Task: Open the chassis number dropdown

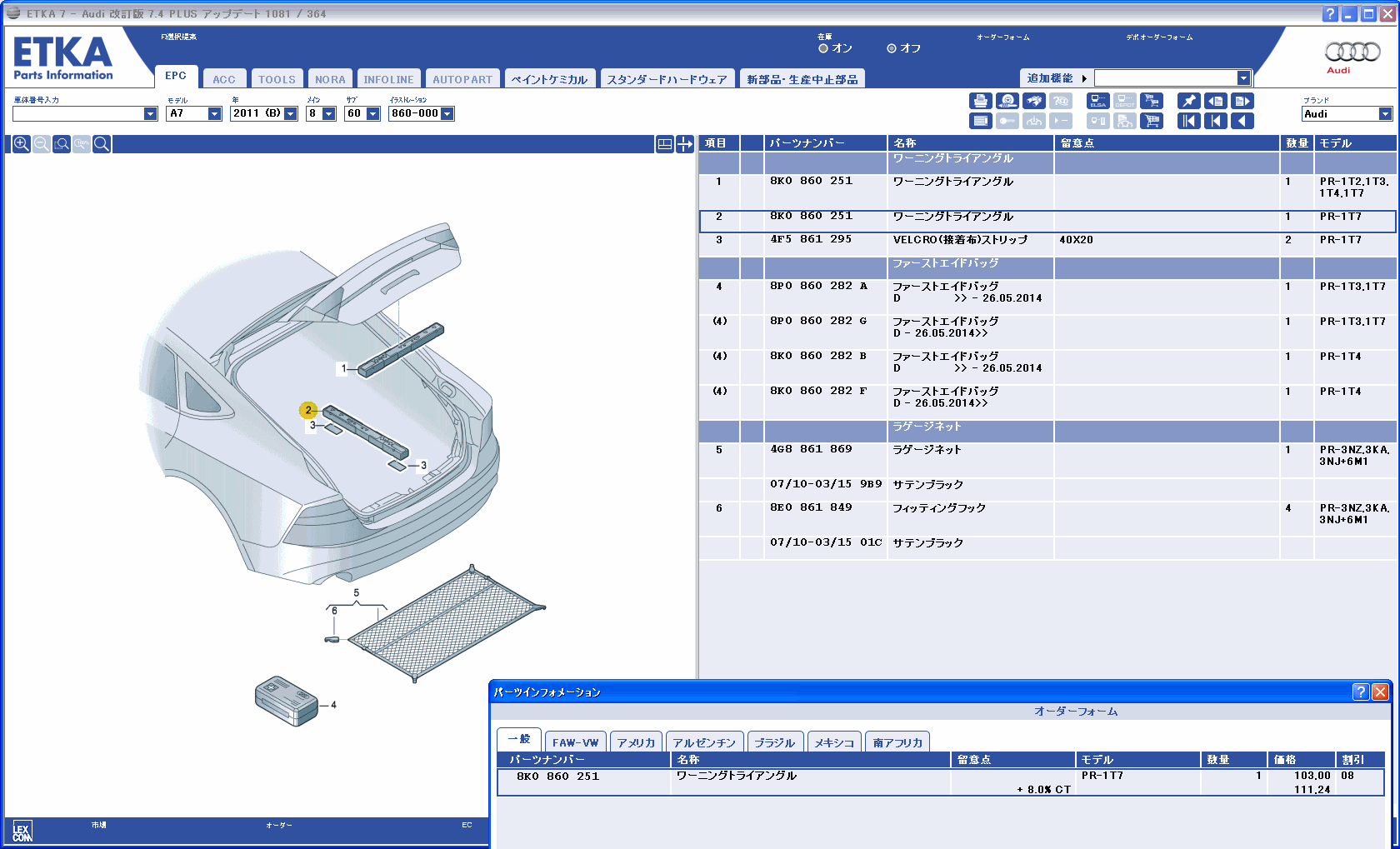Action: [150, 114]
